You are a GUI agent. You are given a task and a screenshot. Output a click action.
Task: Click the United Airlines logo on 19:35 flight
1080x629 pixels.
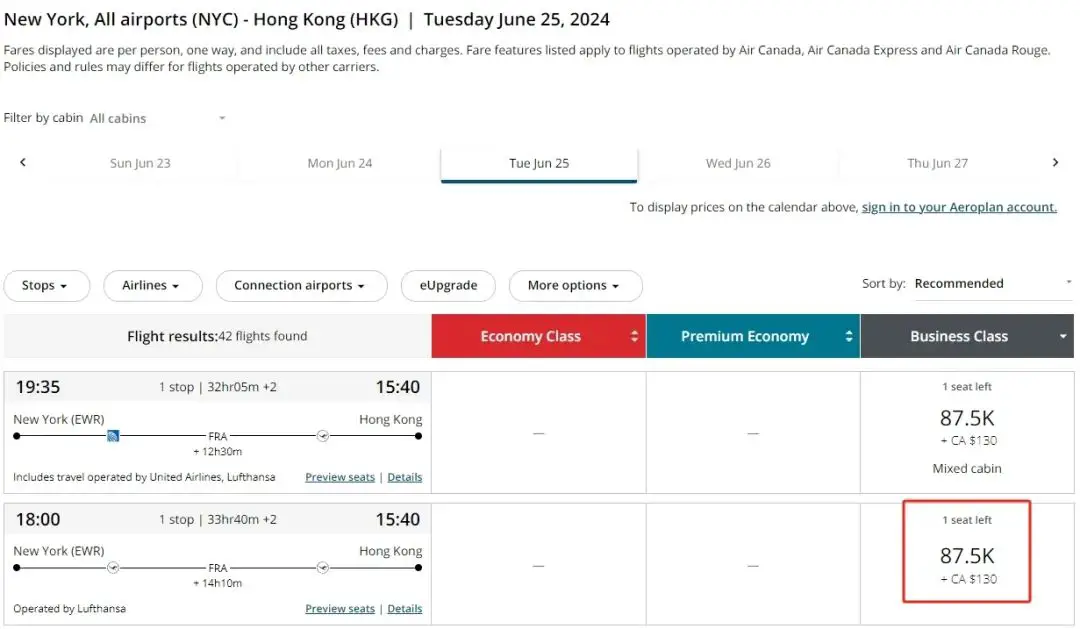tap(114, 436)
